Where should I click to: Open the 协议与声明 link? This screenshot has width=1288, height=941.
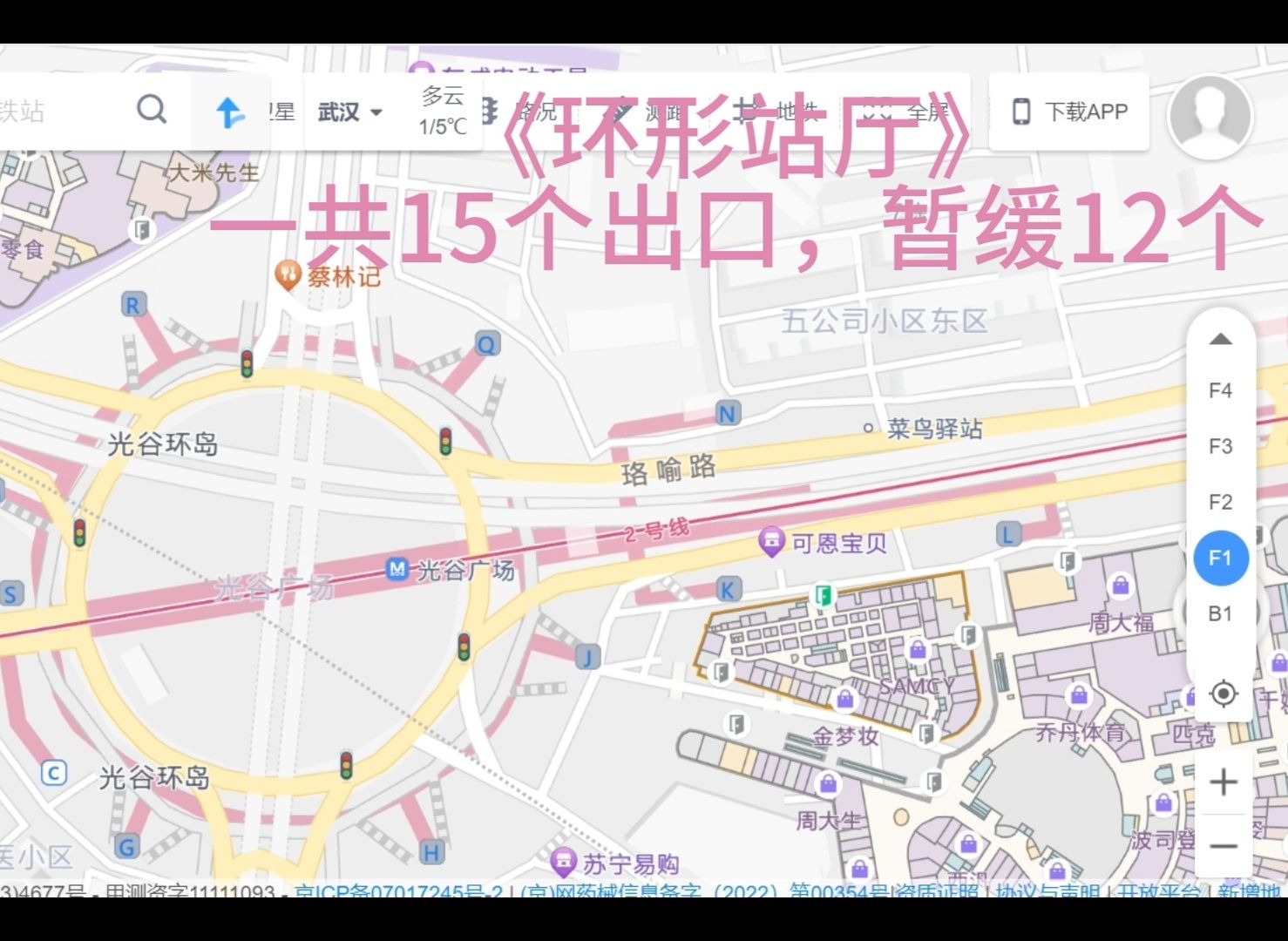coord(1047,893)
